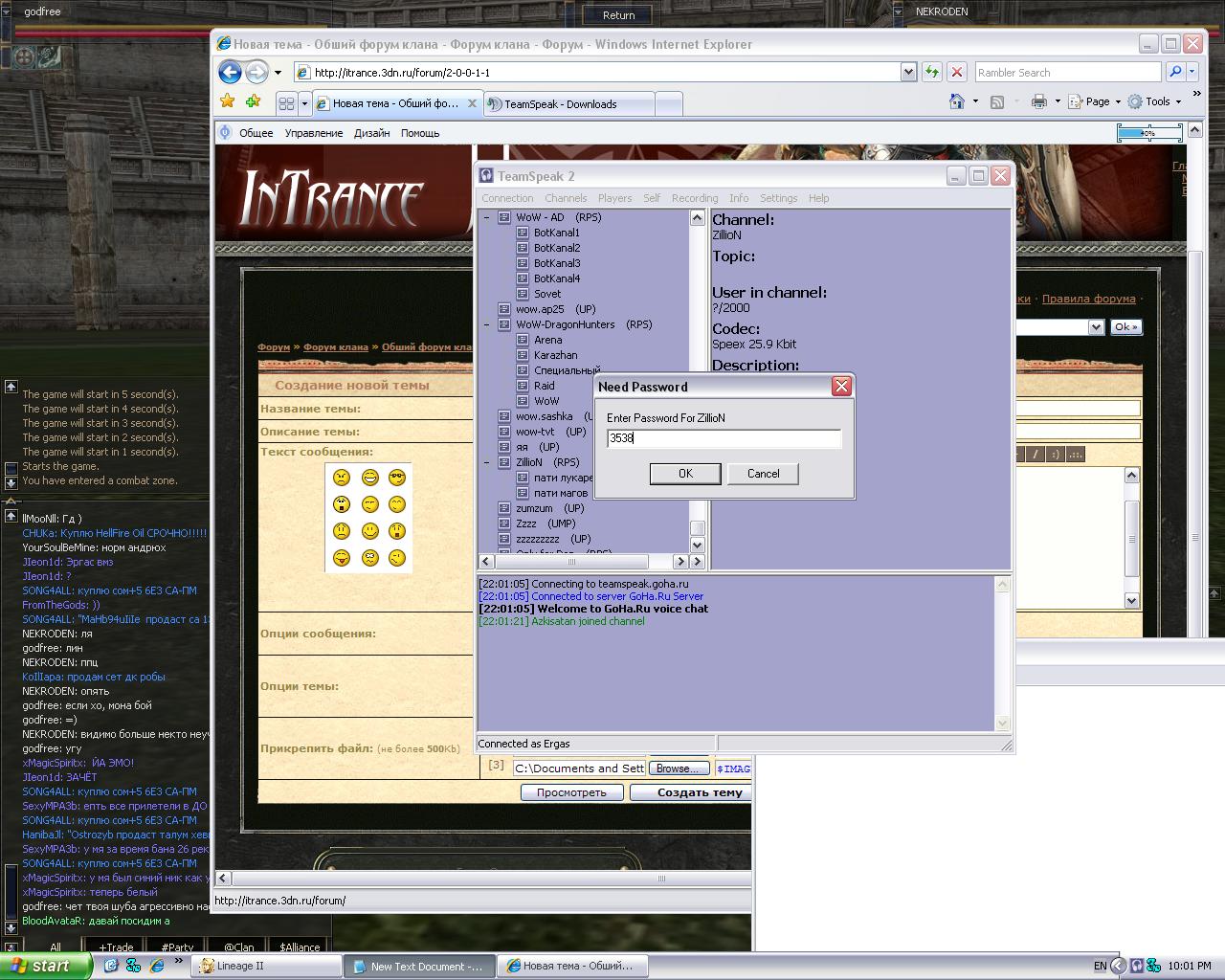The width and height of the screenshot is (1225, 980).
Task: Click Internet Explorer Stop icon
Action: 956,72
